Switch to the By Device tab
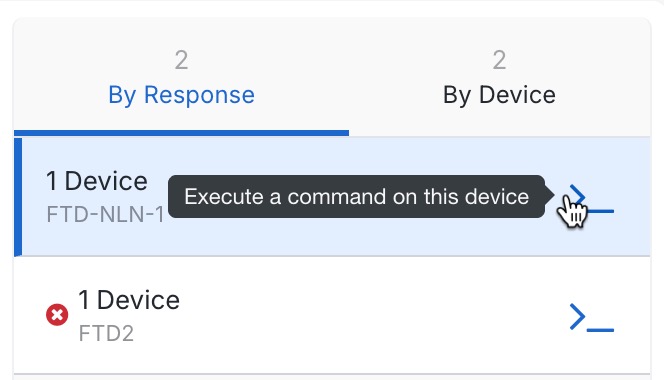Image resolution: width=664 pixels, height=380 pixels. (x=499, y=78)
